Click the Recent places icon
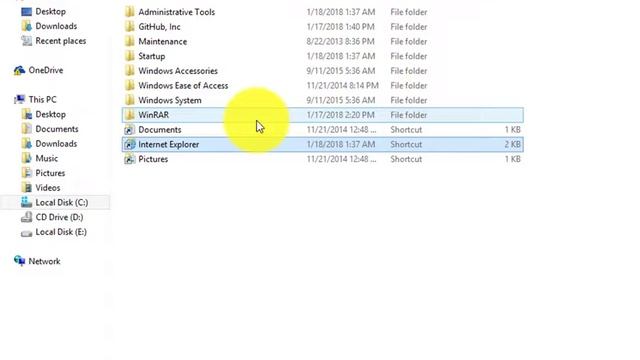The width and height of the screenshot is (640, 360). tap(27, 41)
